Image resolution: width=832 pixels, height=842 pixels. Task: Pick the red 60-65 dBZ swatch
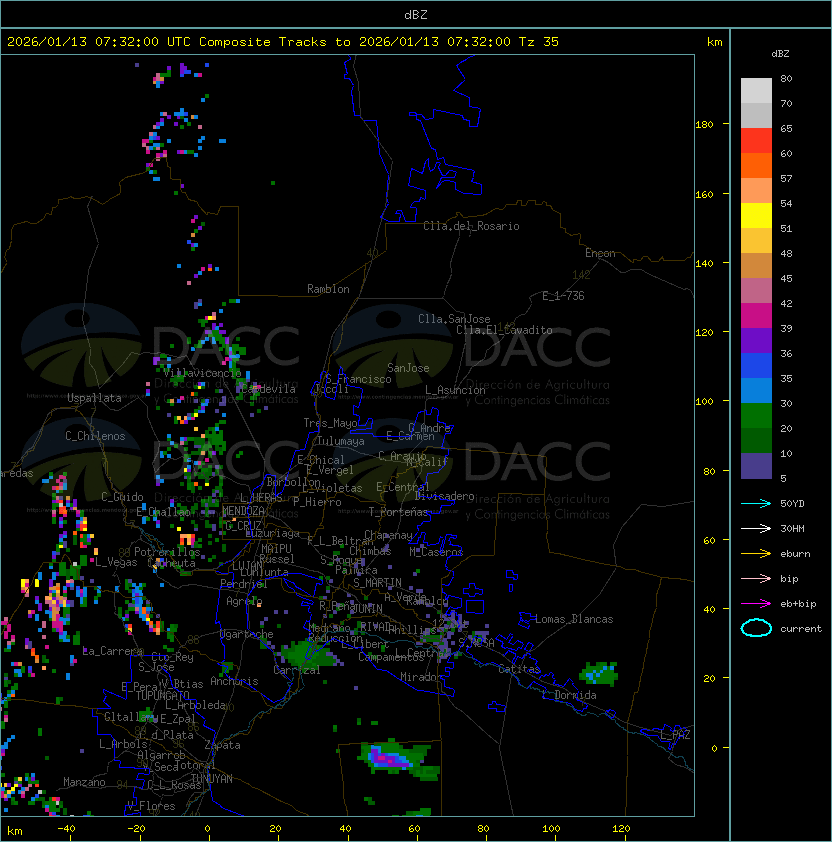tap(756, 141)
